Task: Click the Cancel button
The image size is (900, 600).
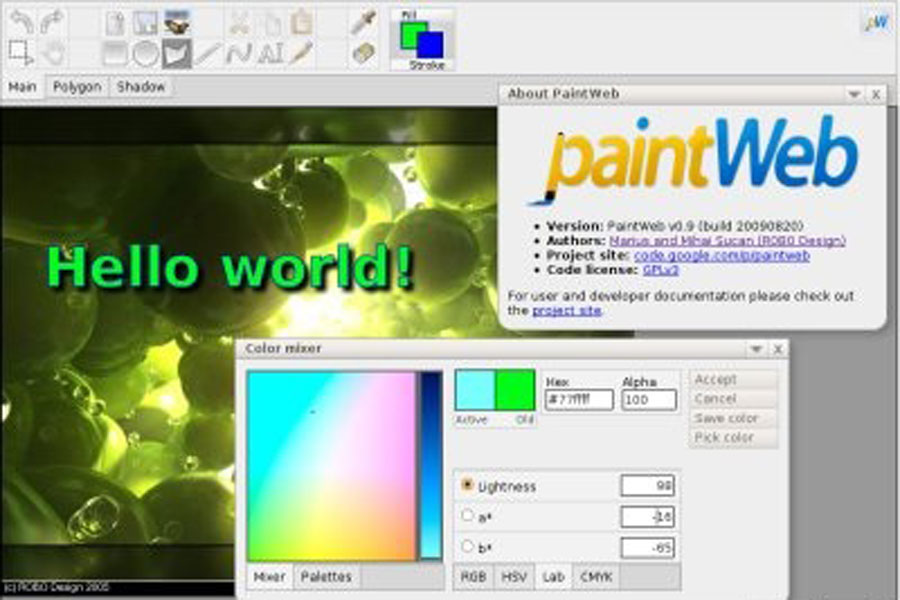Action: 734,399
